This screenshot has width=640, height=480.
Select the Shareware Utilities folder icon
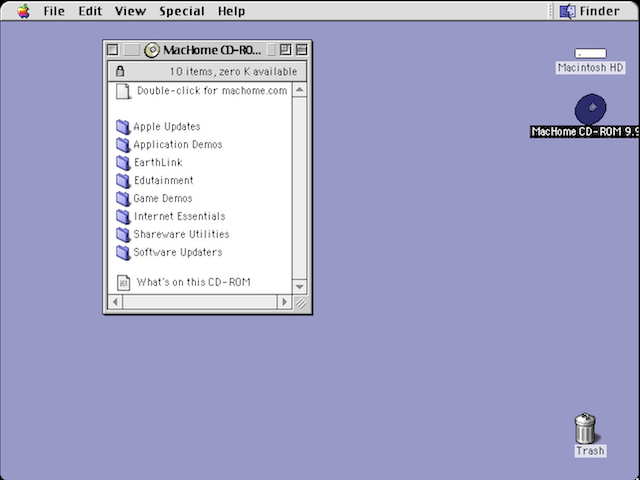(x=123, y=234)
